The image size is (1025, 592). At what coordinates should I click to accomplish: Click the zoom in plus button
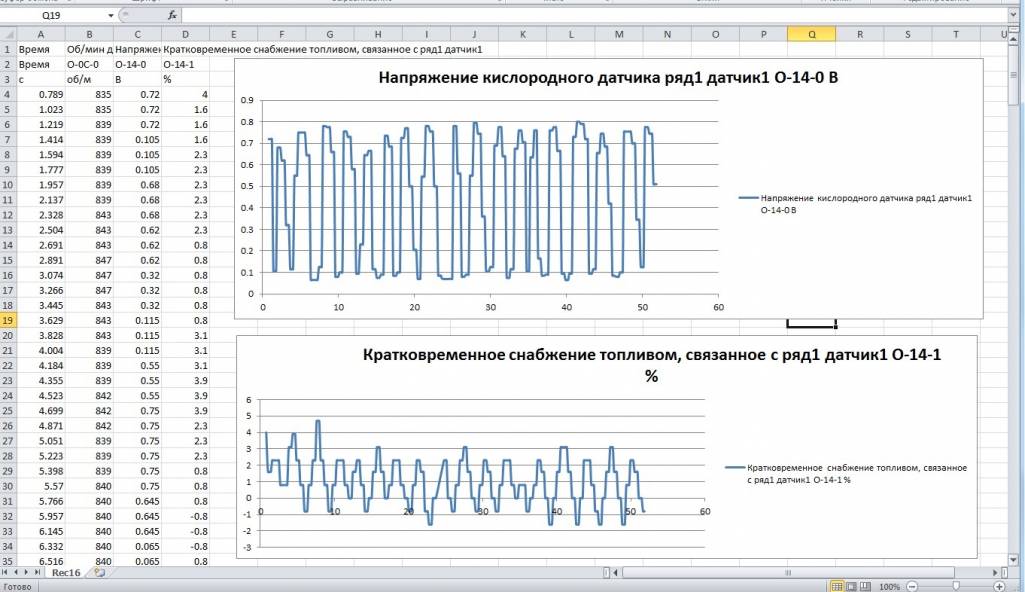[x=999, y=586]
